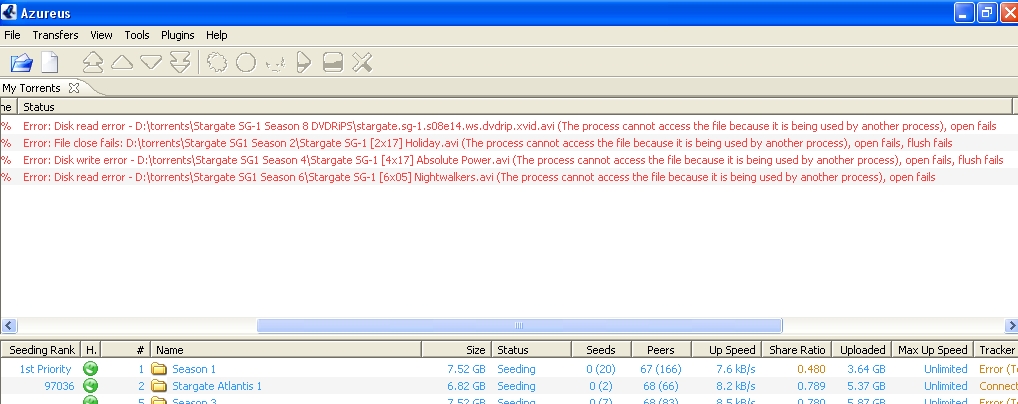Image resolution: width=1018 pixels, height=404 pixels.
Task: Sort by Up Speed column header
Action: point(726,349)
